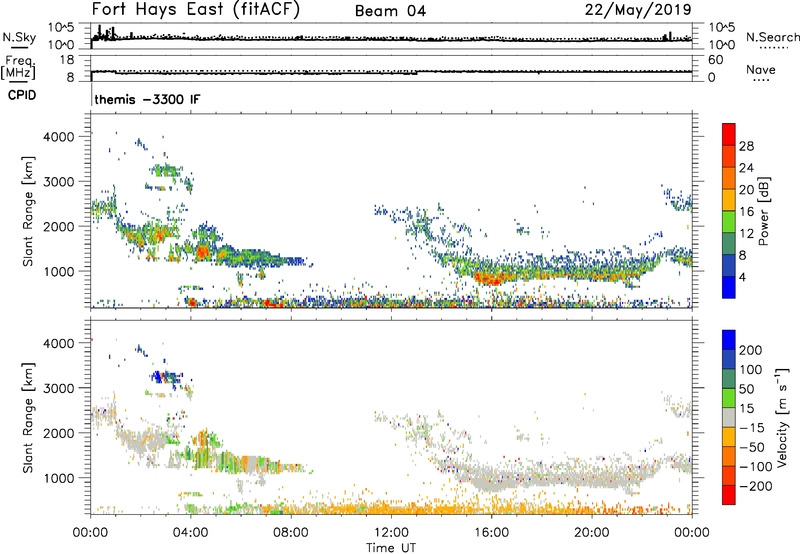800x554 pixels.
Task: Select the 12:00 time tick label
Action: point(391,533)
